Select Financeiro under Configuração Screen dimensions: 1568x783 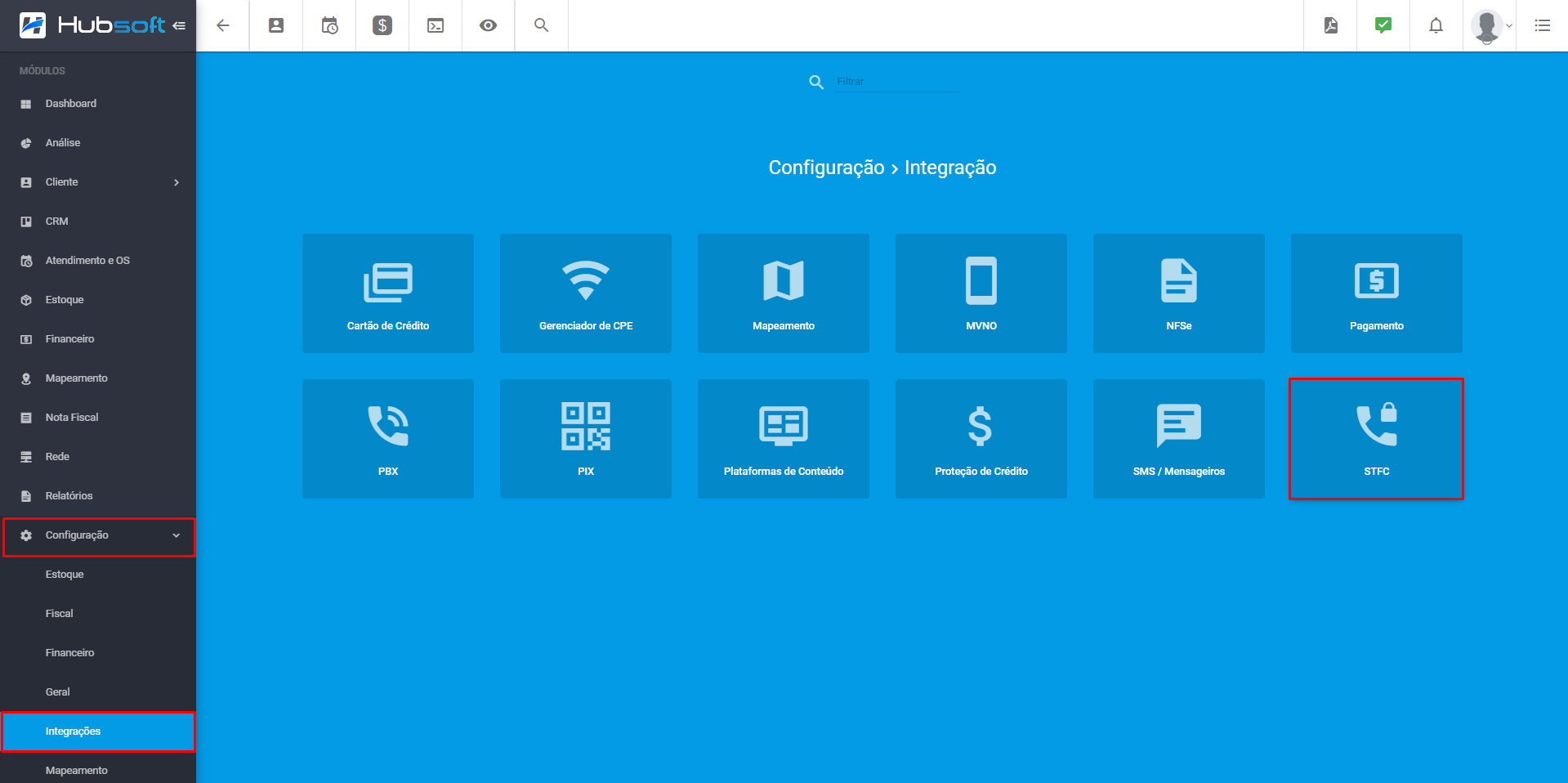coord(98,653)
